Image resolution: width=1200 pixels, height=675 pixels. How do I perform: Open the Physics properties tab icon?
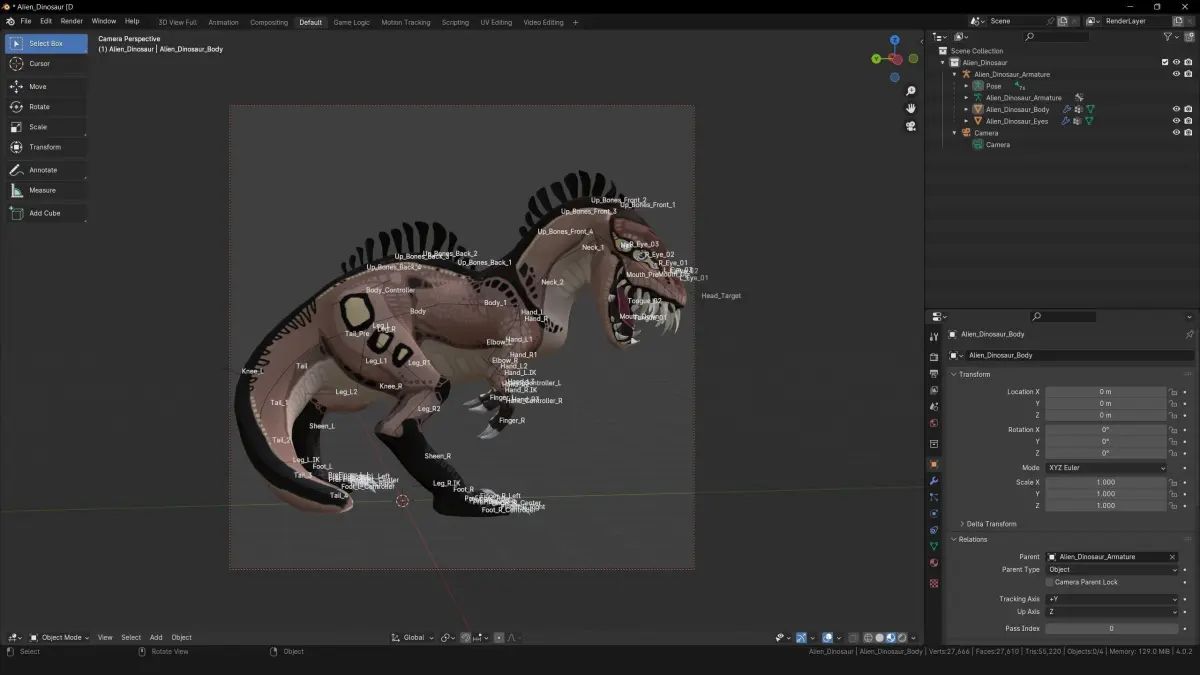[934, 514]
